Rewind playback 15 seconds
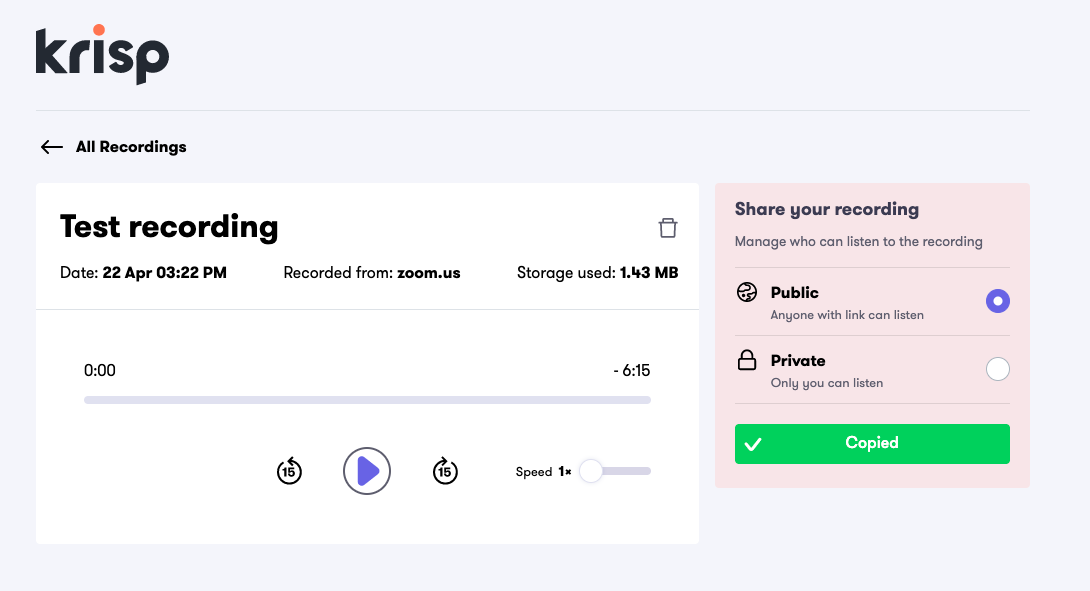 289,471
